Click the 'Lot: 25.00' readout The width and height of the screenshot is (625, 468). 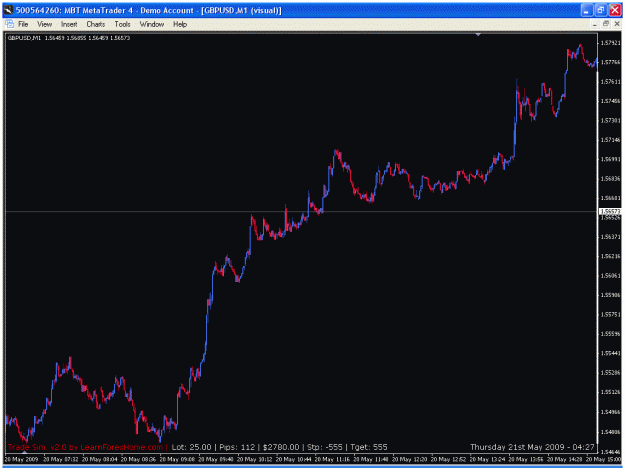point(191,447)
